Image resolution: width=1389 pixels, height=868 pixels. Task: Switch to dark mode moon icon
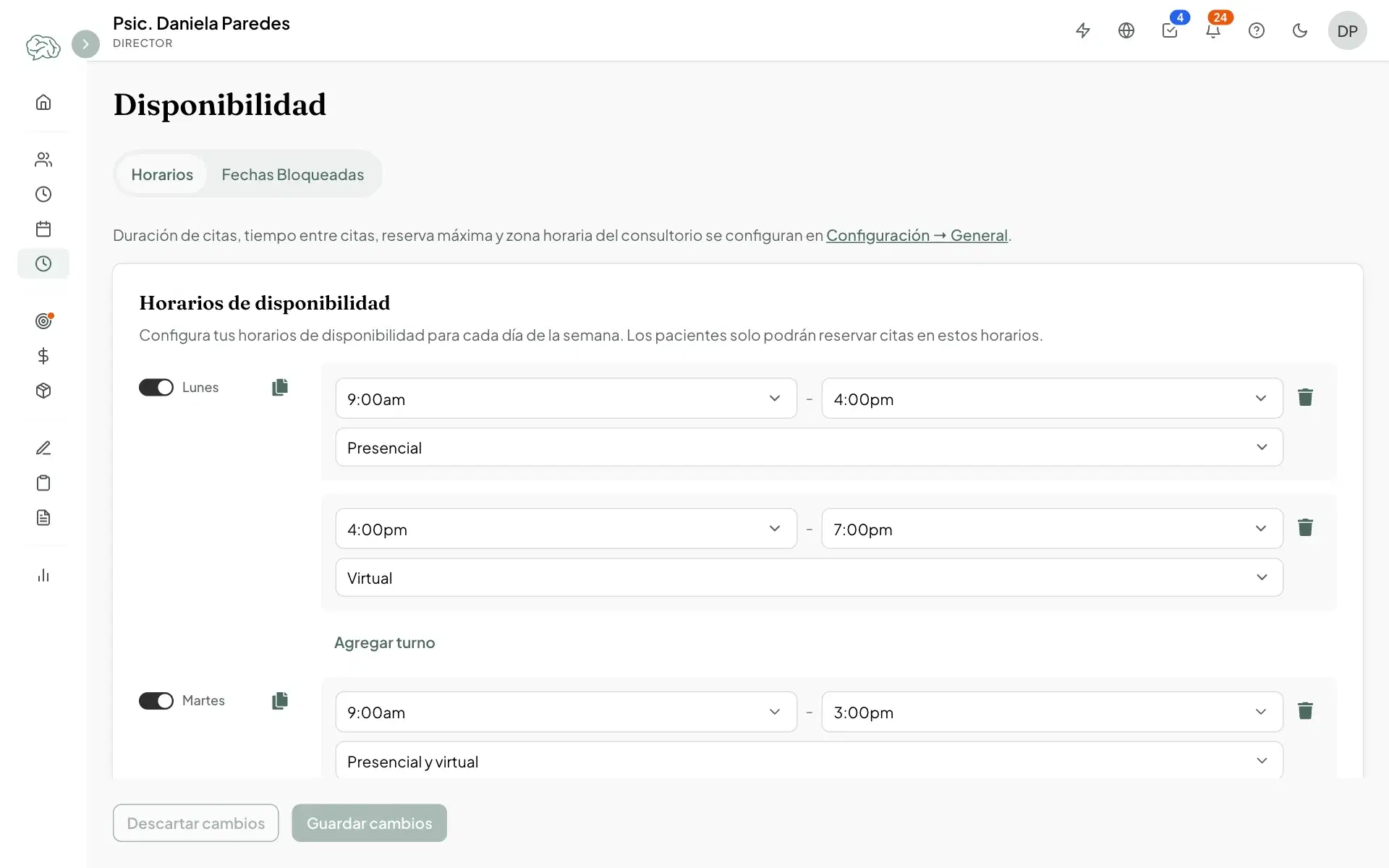point(1300,30)
